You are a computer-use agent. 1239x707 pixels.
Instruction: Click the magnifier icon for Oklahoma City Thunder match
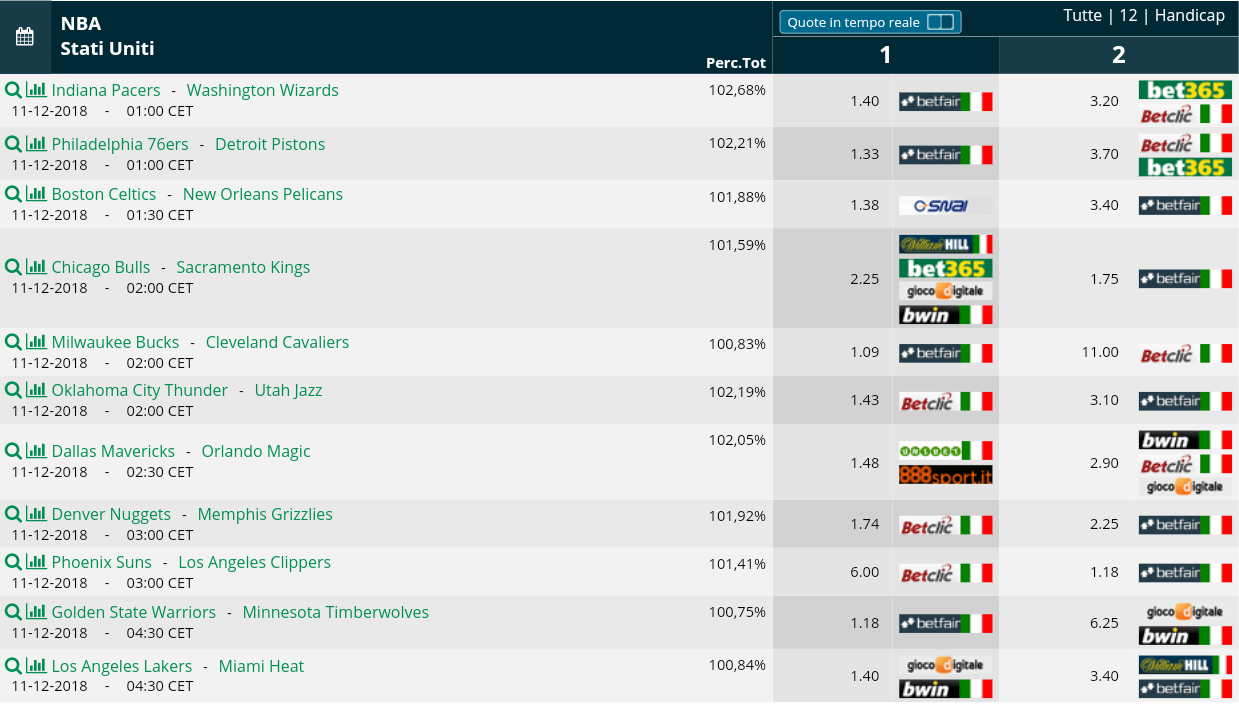[x=13, y=390]
